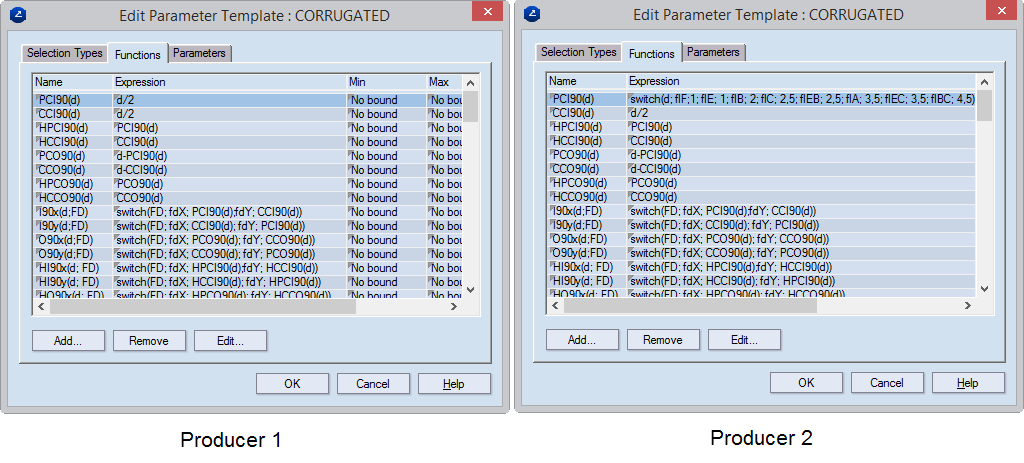Close the Producer 1 dialog window
The image size is (1024, 463).
coord(486,12)
